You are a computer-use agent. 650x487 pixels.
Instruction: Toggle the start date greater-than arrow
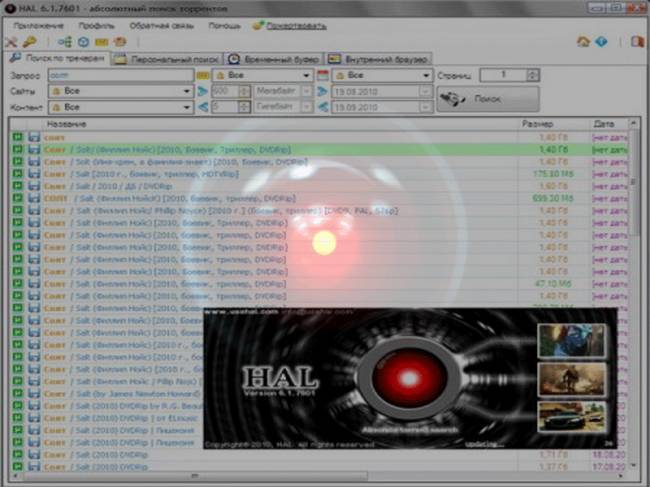pos(323,91)
